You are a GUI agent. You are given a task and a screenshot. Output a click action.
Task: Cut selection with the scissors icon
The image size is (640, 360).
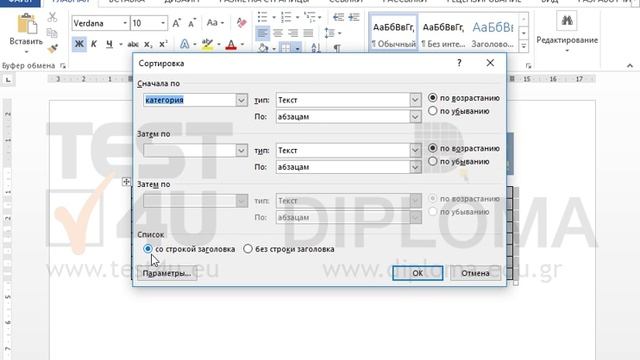[x=52, y=17]
